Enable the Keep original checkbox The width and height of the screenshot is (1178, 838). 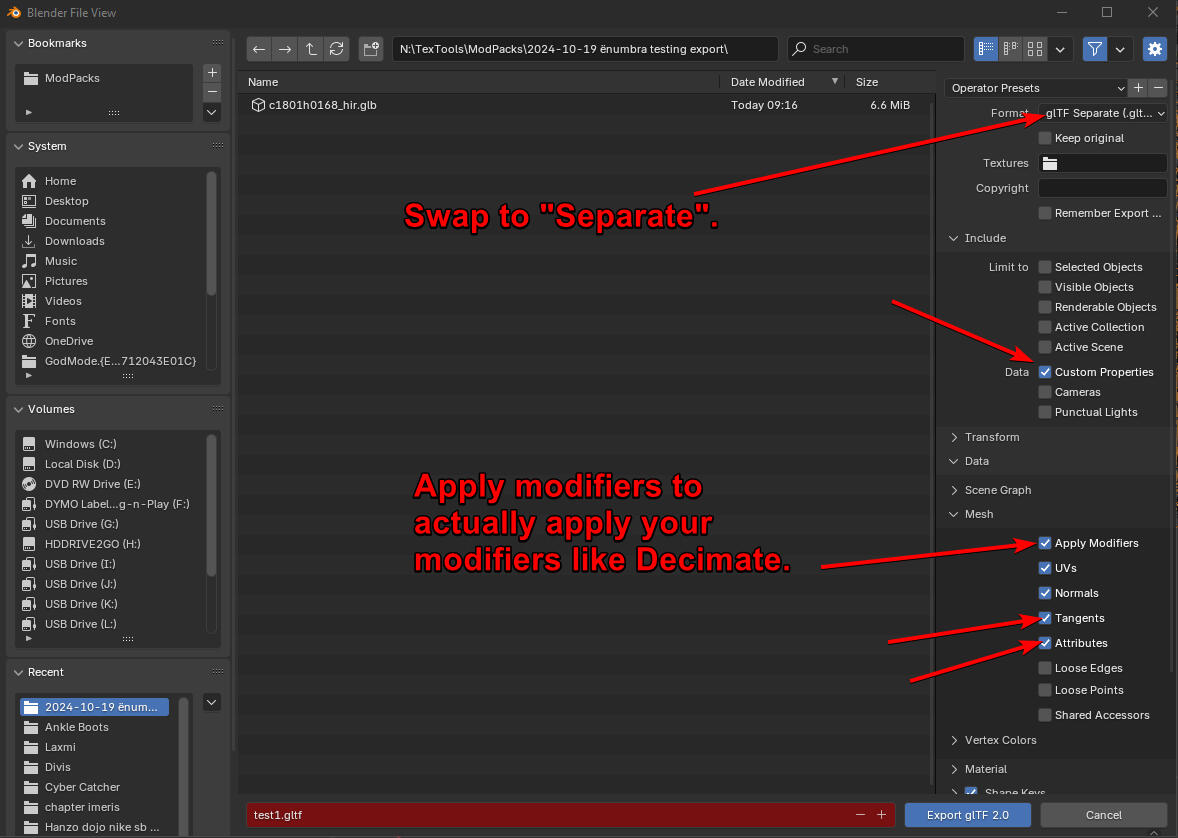(1045, 138)
